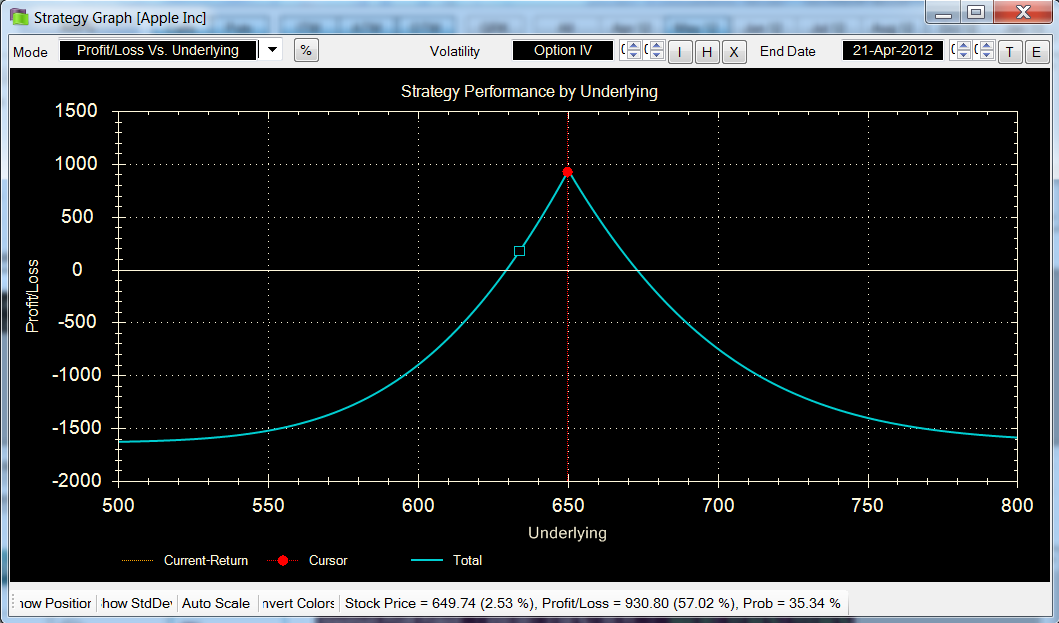Toggle Show Position in the bottom bar
Viewport: 1059px width, 623px height.
coord(55,603)
